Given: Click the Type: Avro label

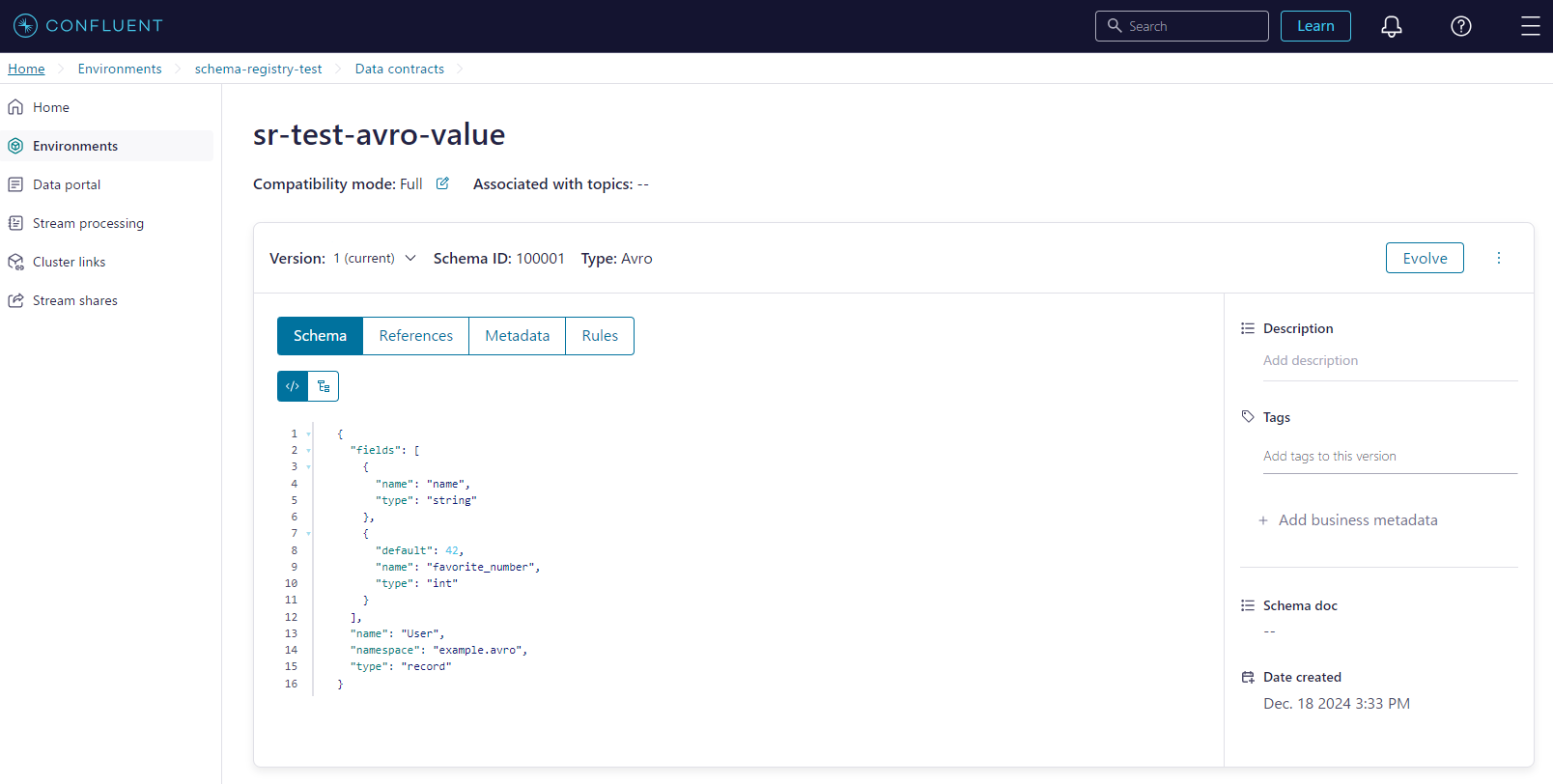Looking at the screenshot, I should click(x=616, y=258).
